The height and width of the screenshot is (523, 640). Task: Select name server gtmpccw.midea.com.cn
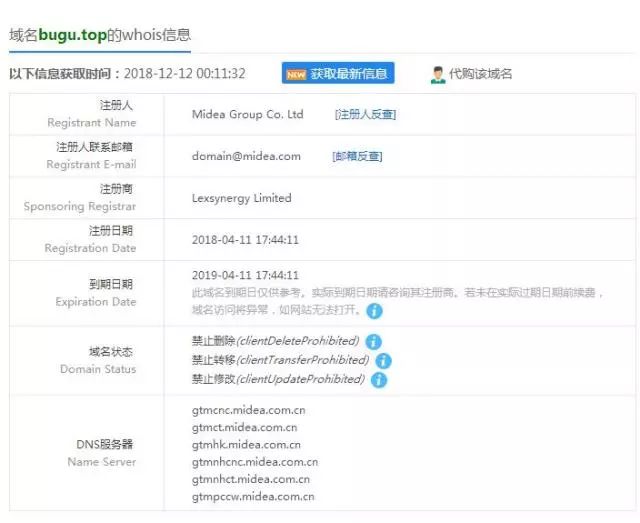coord(253,497)
